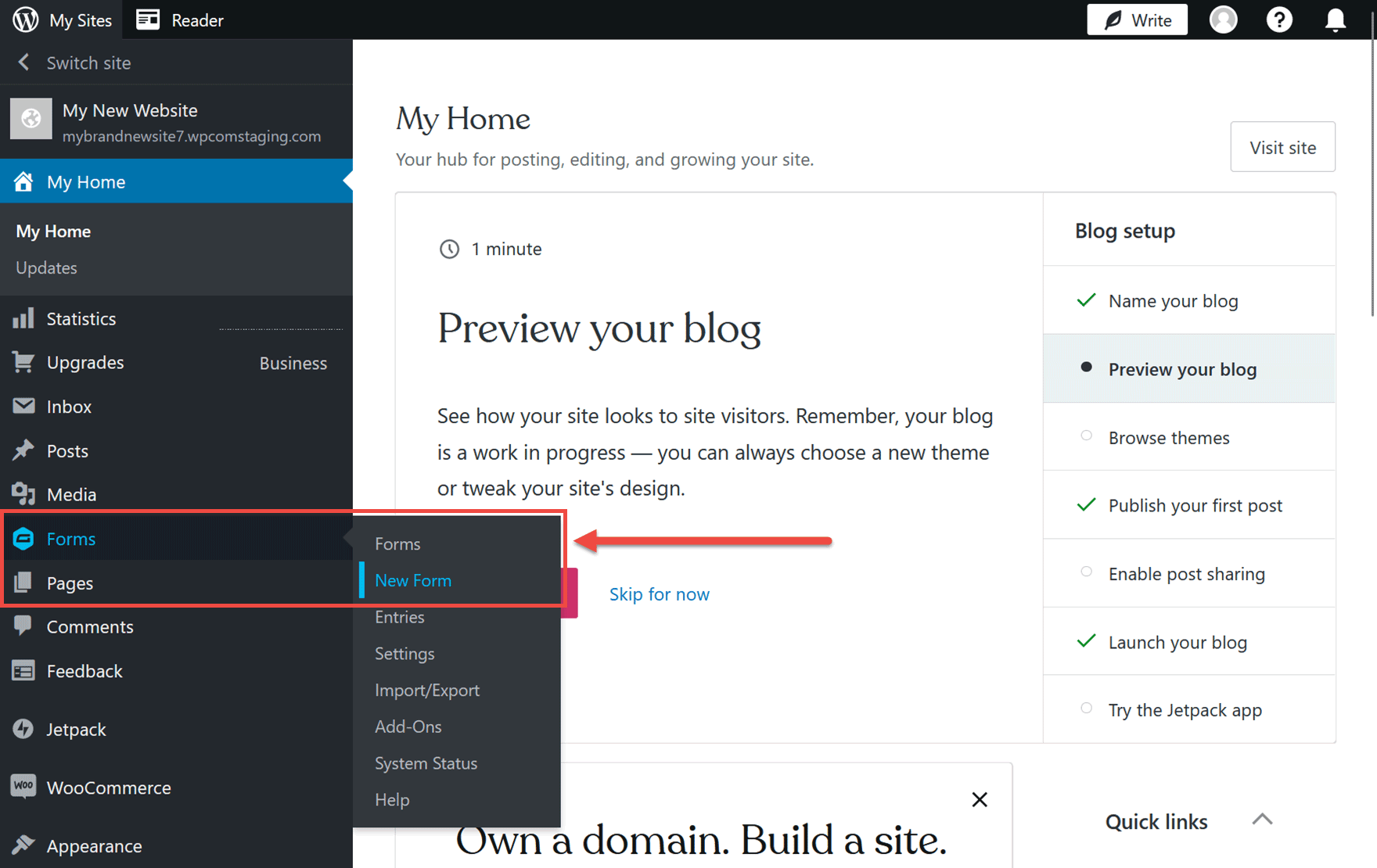Open Settings in the Forms submenu
Screen dimensions: 1377x868
click(x=404, y=654)
